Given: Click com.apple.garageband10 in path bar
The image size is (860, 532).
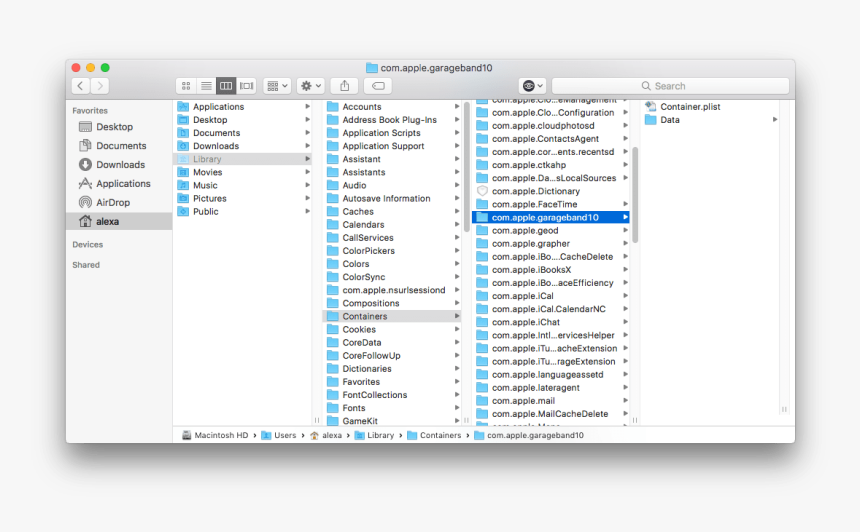Looking at the screenshot, I should click(529, 435).
